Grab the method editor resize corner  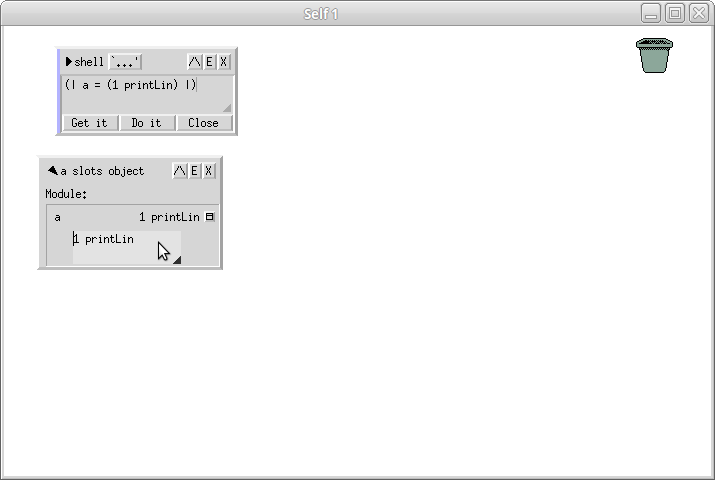[x=177, y=259]
